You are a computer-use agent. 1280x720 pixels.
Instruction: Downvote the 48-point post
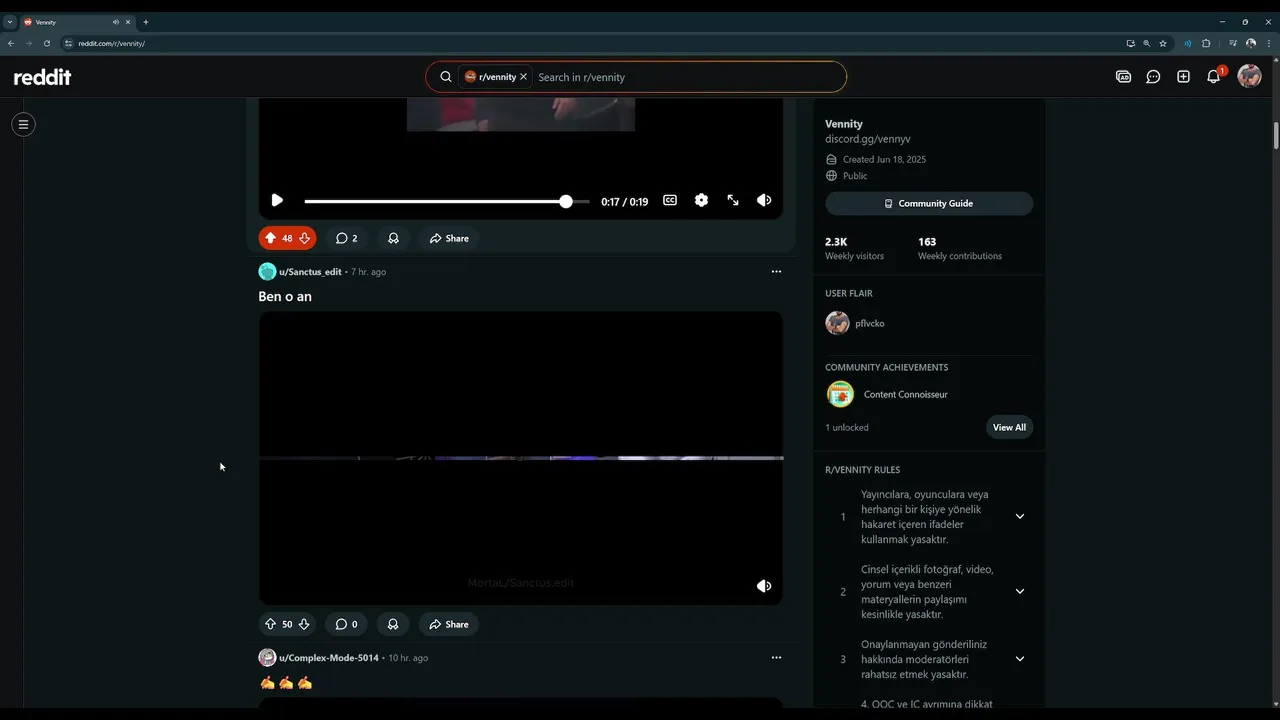(x=304, y=238)
